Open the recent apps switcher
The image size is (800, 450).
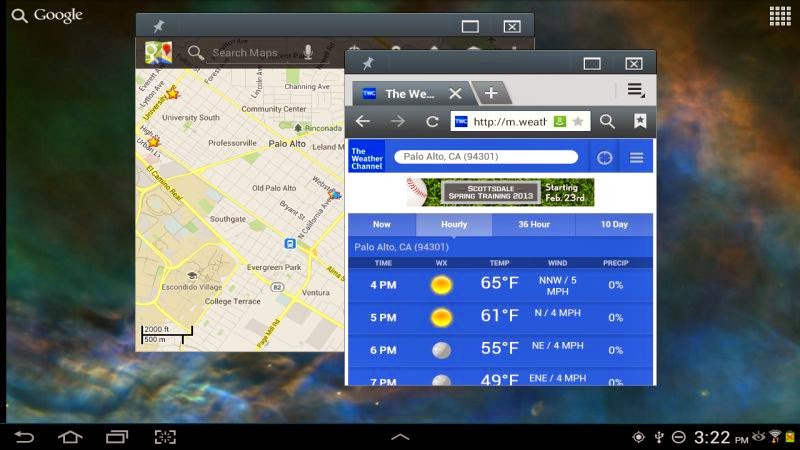pos(117,437)
